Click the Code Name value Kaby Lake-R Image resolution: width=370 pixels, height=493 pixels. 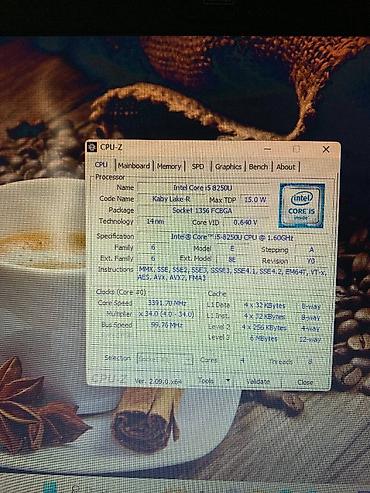coord(171,199)
